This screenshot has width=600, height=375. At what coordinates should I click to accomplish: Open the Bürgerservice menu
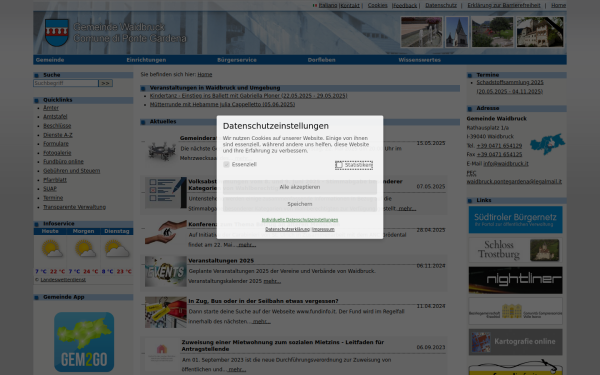pos(237,60)
